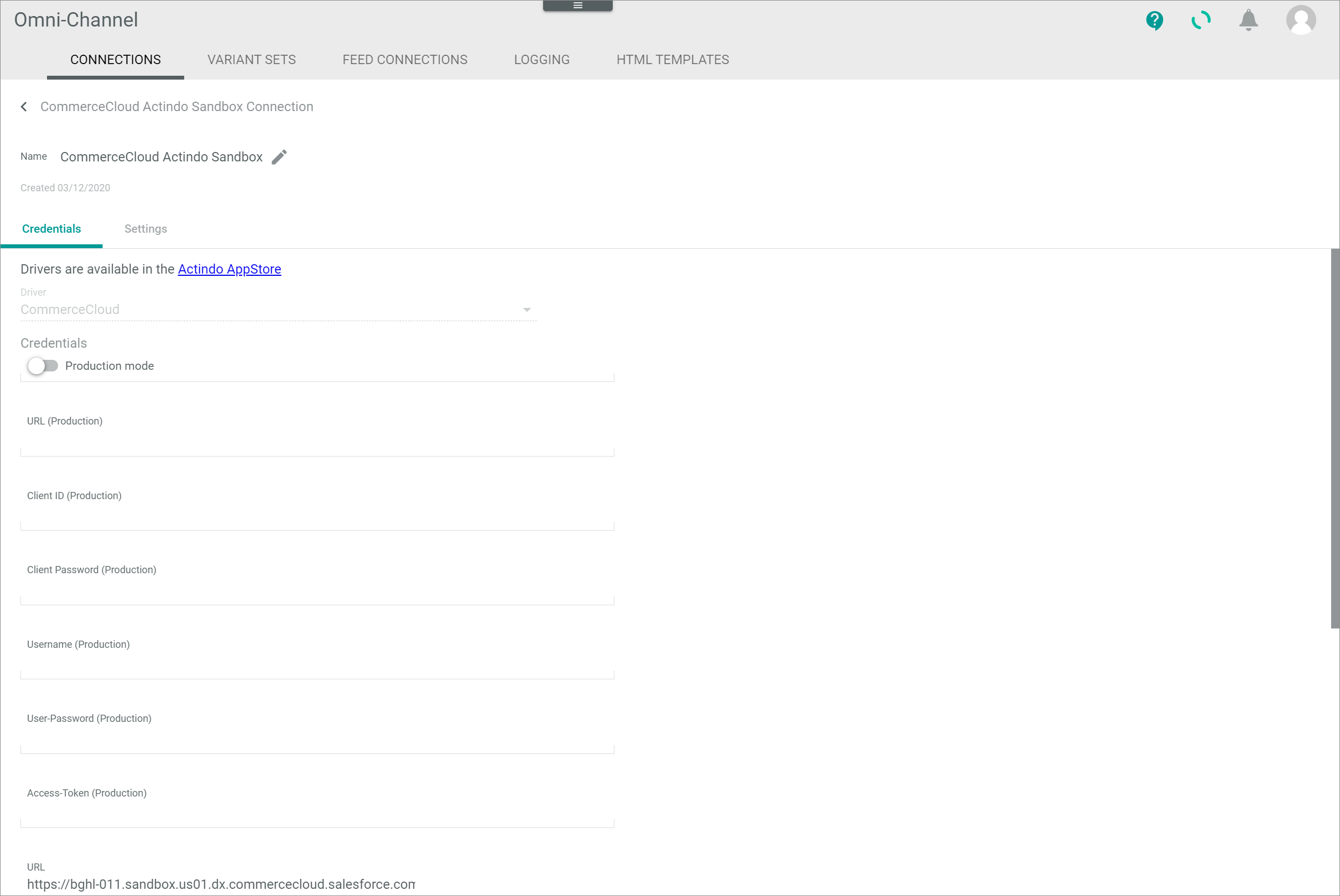1340x896 pixels.
Task: Click the 'Production mode' label
Action: 109,366
